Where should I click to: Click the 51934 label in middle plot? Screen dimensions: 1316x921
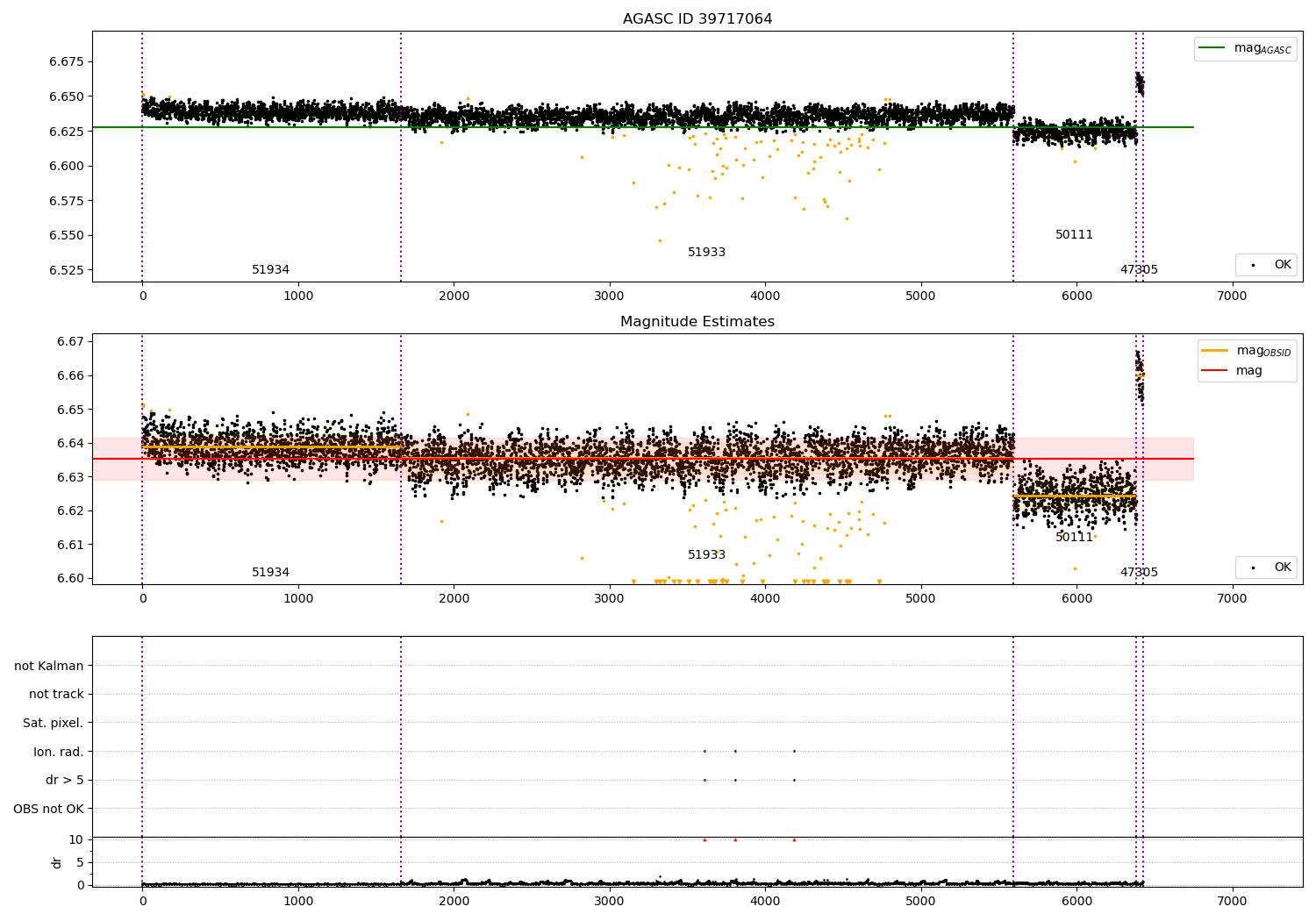pyautogui.click(x=270, y=573)
